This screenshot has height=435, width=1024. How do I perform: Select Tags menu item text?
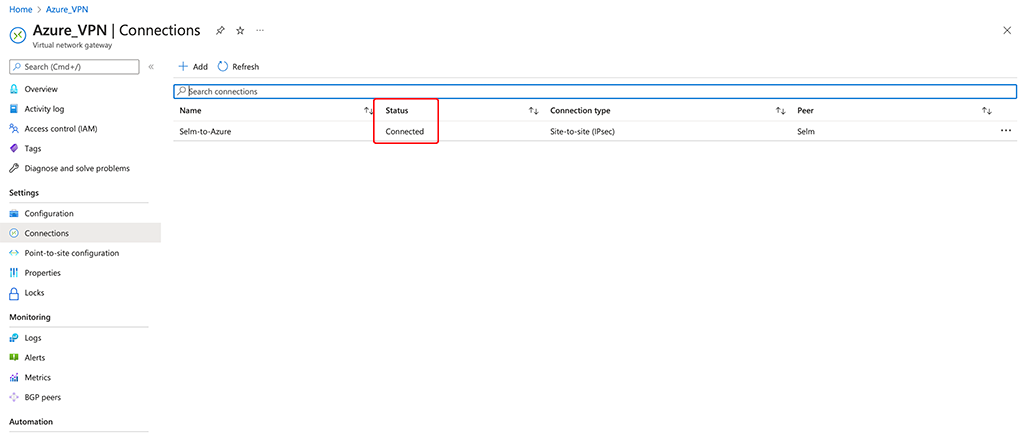(33, 148)
